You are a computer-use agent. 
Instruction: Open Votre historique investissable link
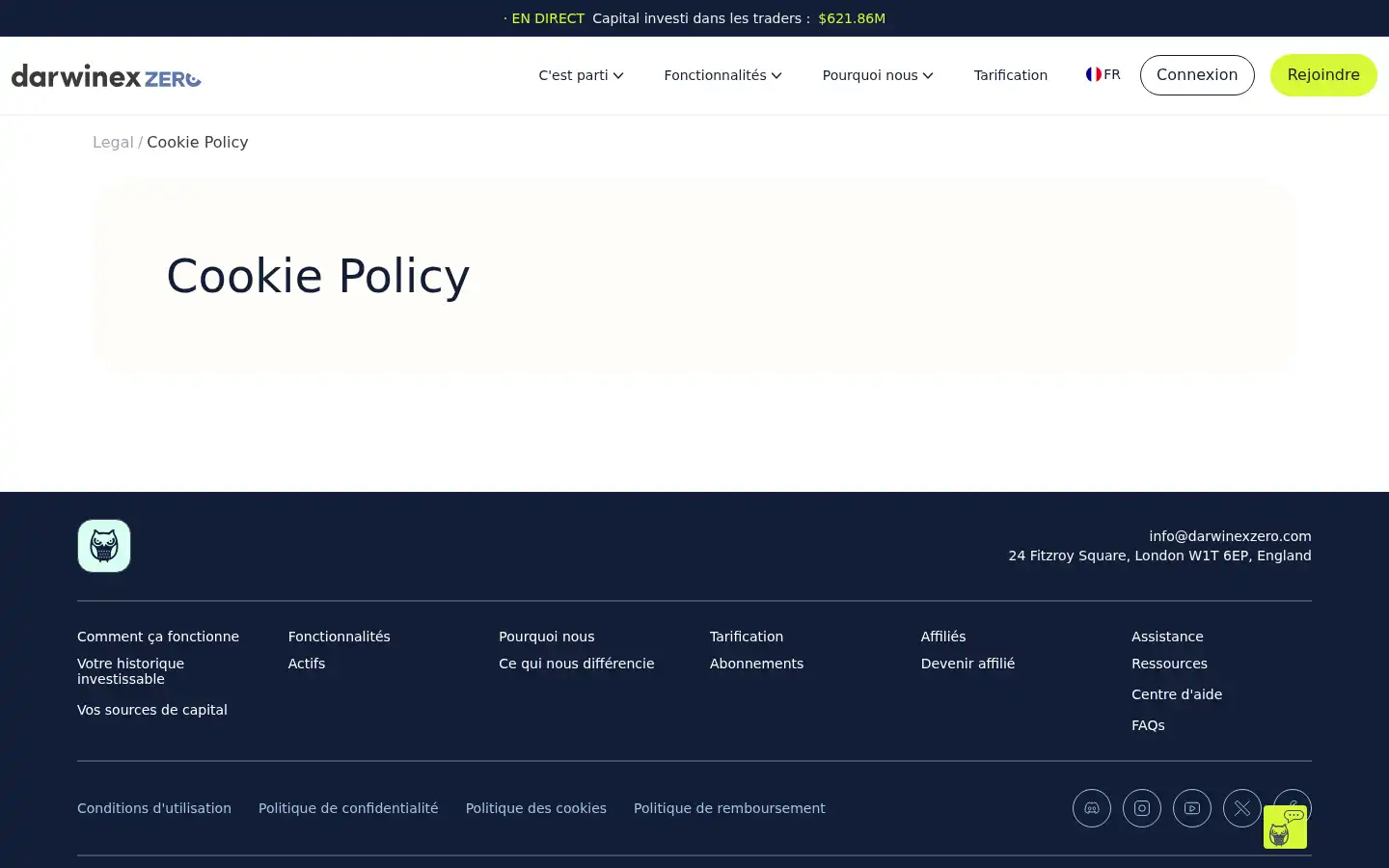pos(130,671)
